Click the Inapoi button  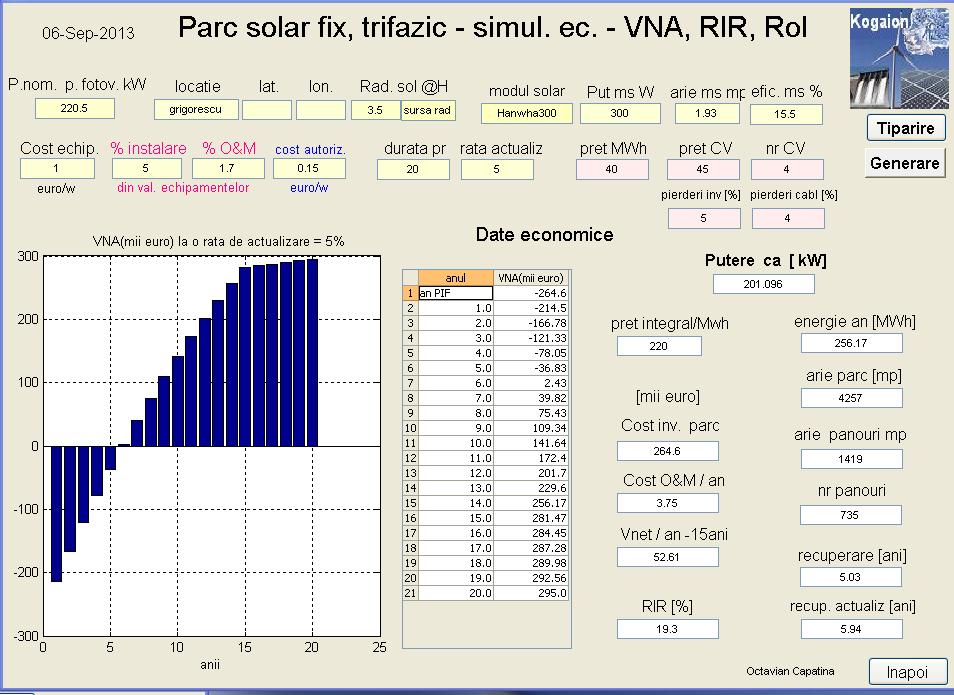[908, 672]
